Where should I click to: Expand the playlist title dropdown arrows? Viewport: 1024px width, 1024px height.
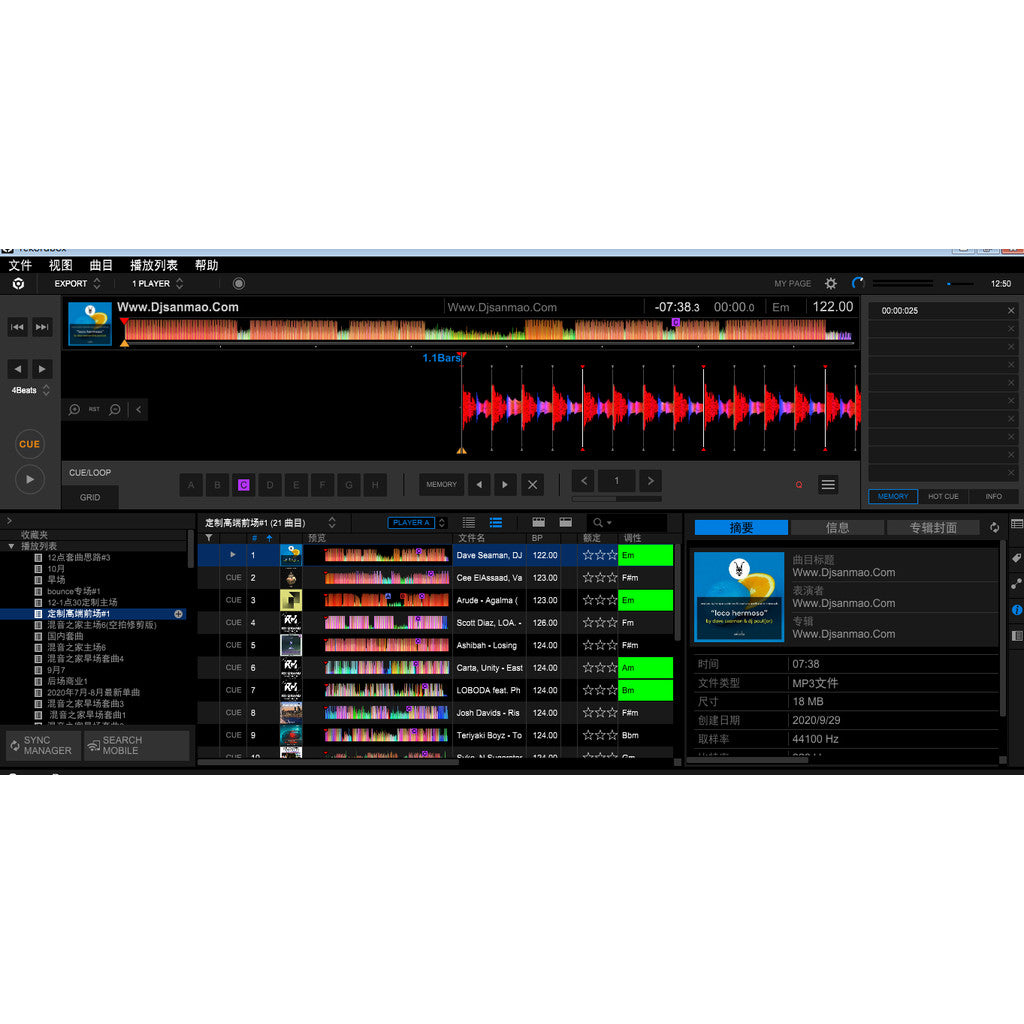332,522
